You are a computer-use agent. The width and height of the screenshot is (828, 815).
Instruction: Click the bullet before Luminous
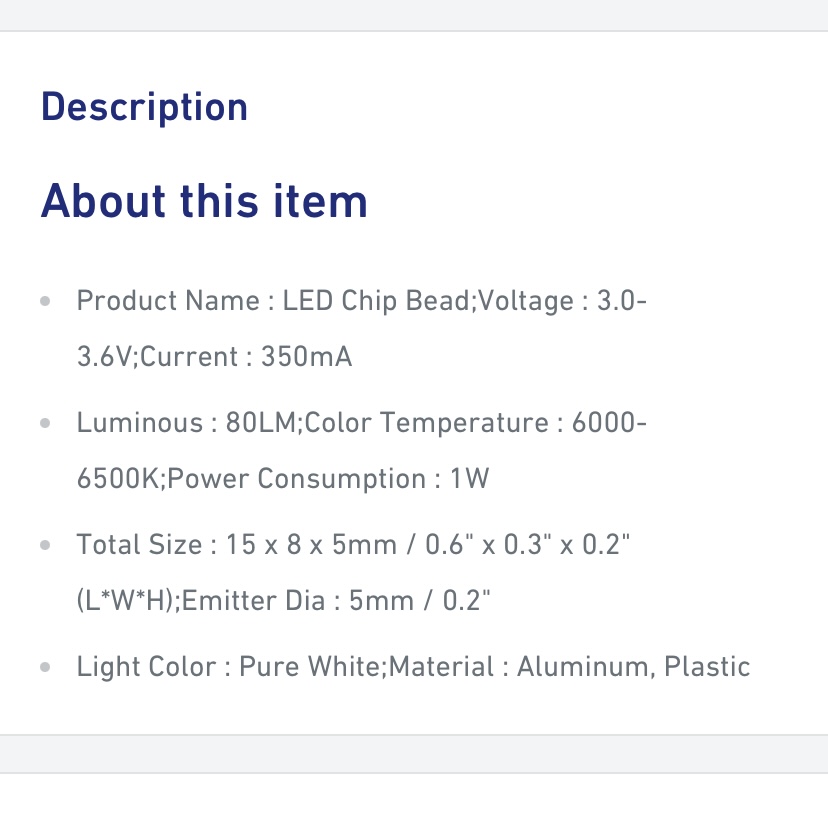pos(45,423)
